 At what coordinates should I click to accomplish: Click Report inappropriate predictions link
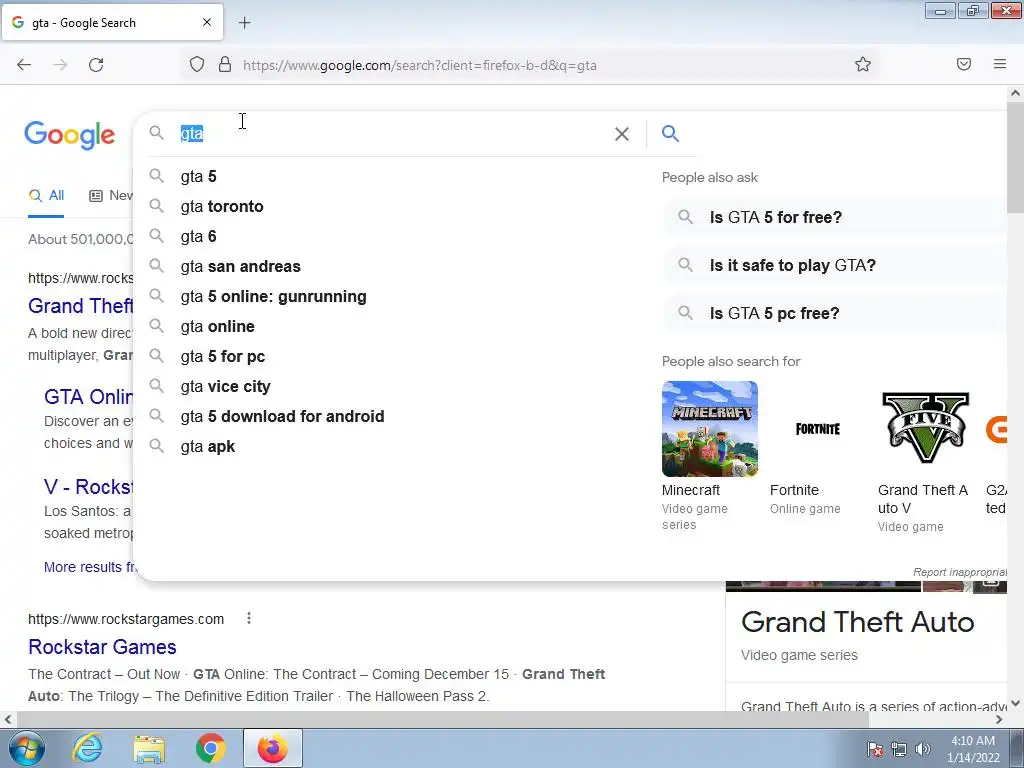click(960, 572)
